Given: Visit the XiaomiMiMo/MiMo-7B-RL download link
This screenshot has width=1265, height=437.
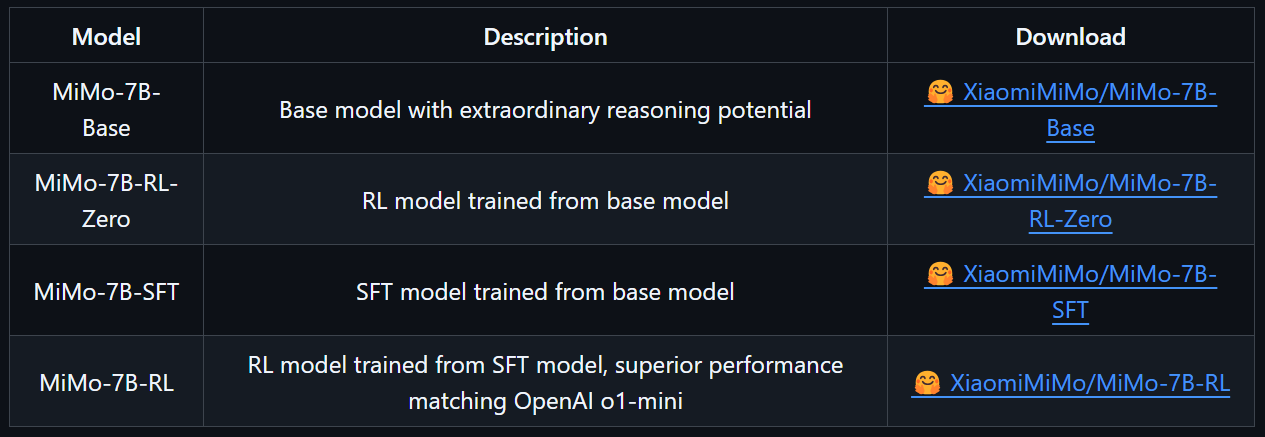Looking at the screenshot, I should point(1089,382).
